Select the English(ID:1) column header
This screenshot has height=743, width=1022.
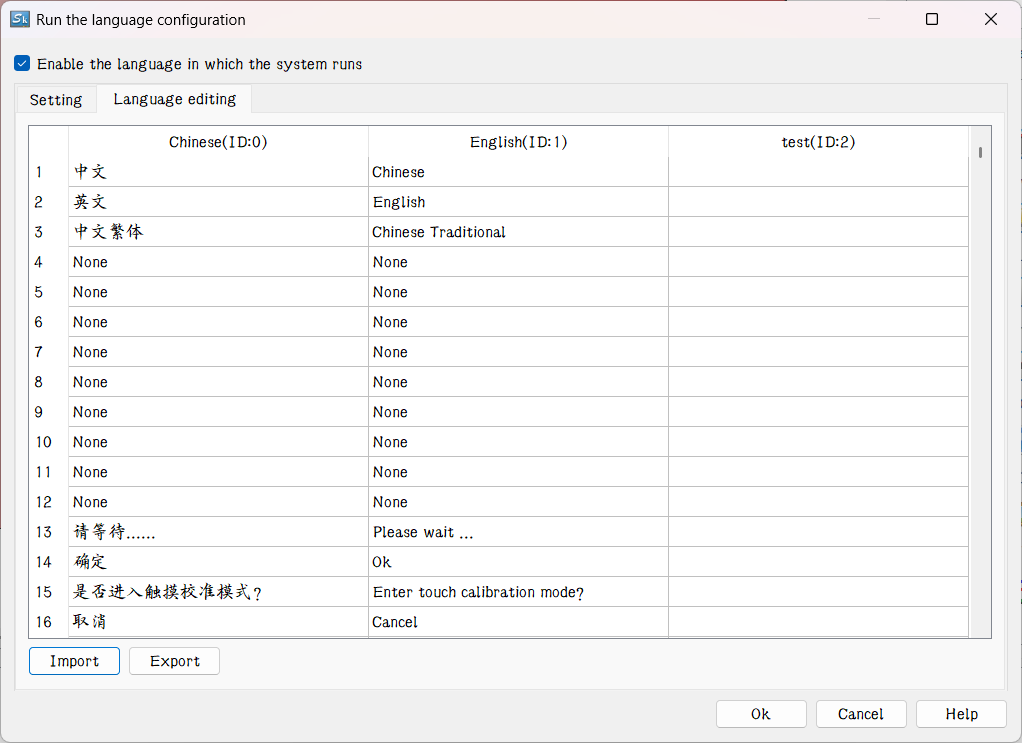tap(518, 142)
